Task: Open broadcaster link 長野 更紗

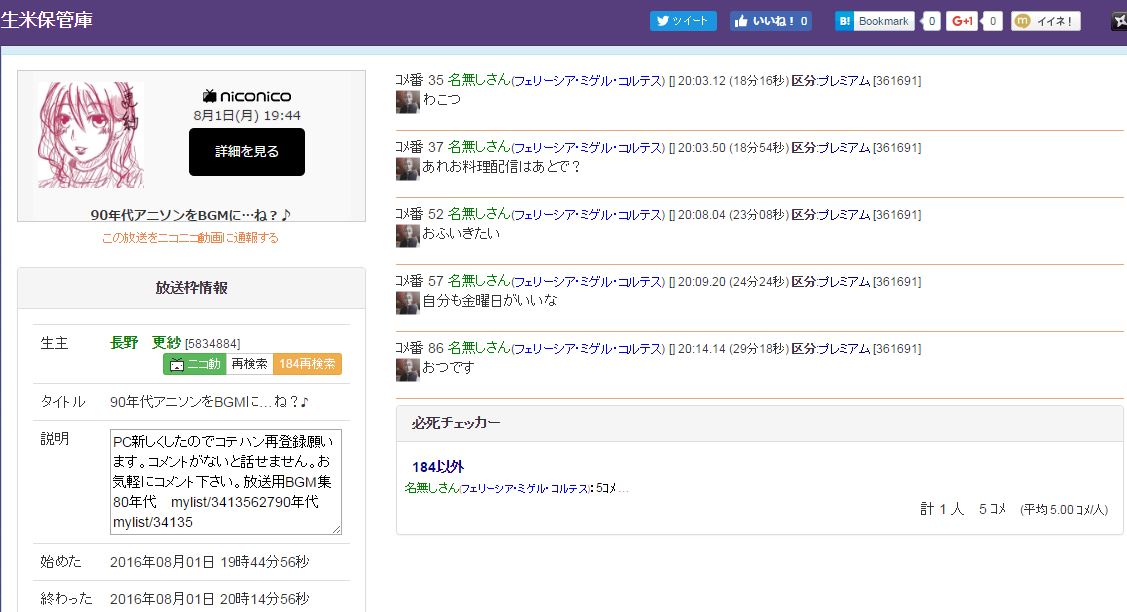Action: coord(145,343)
